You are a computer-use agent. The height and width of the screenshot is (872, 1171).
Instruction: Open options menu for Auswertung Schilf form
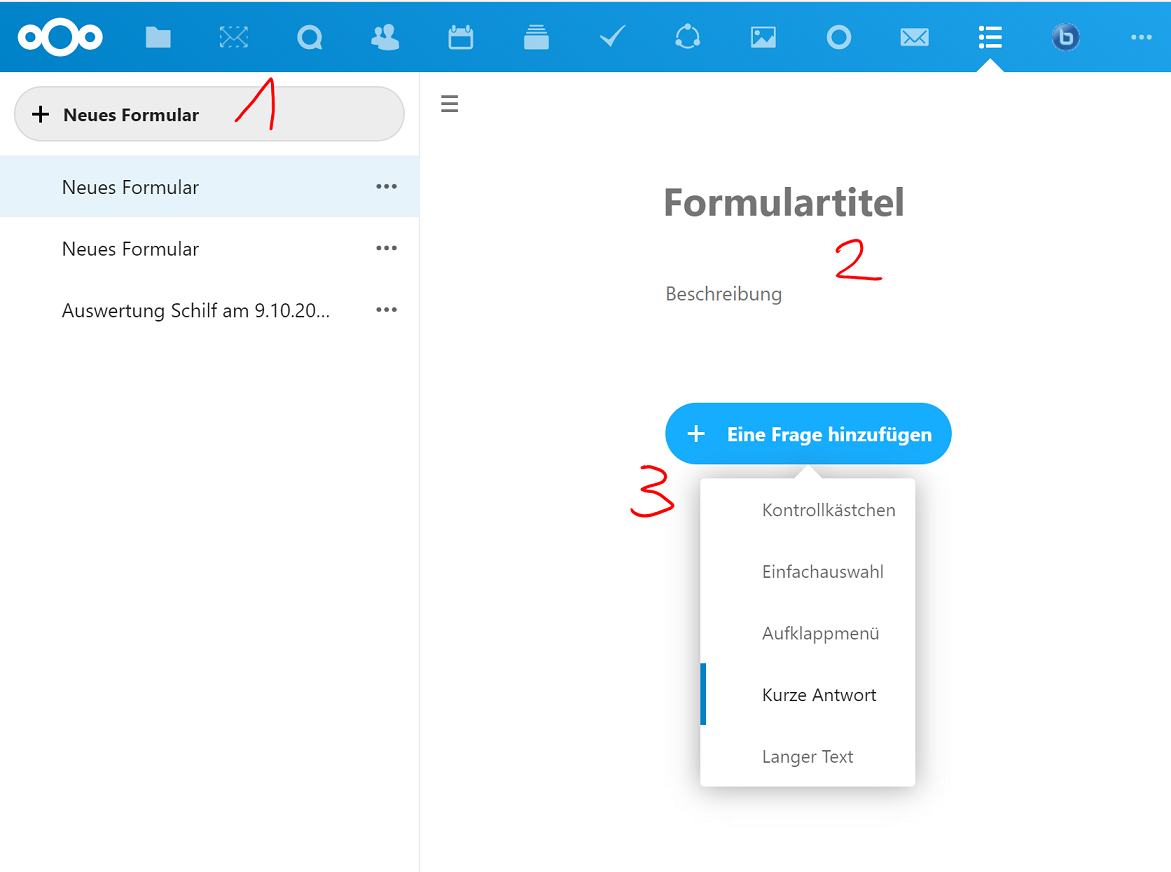[386, 311]
